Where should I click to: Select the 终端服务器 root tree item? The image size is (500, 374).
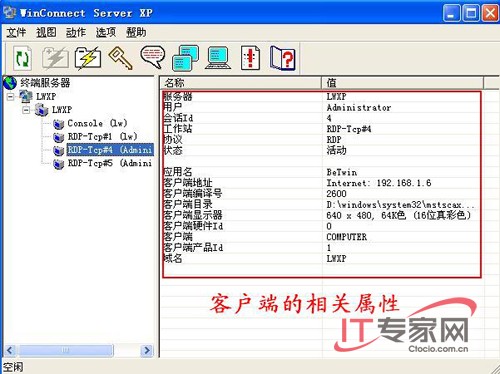pyautogui.click(x=45, y=83)
